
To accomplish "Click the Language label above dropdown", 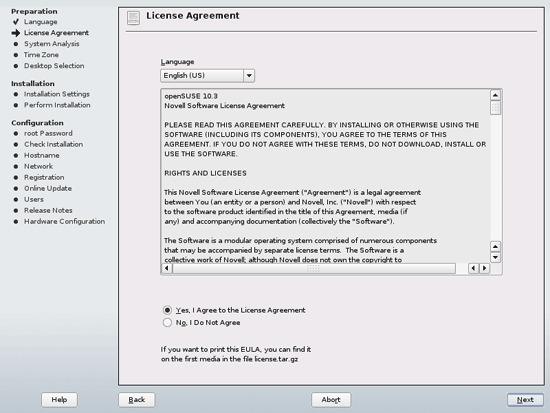I will tap(177, 62).
